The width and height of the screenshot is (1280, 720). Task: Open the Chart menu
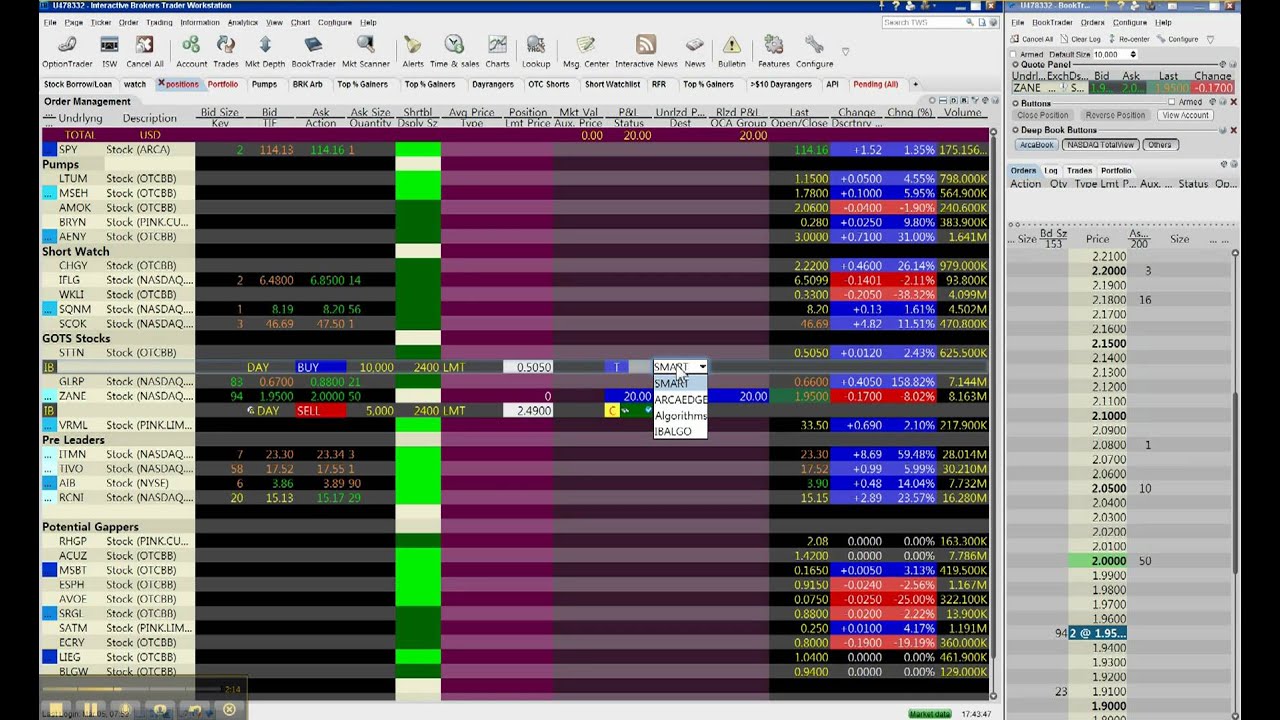click(x=300, y=22)
